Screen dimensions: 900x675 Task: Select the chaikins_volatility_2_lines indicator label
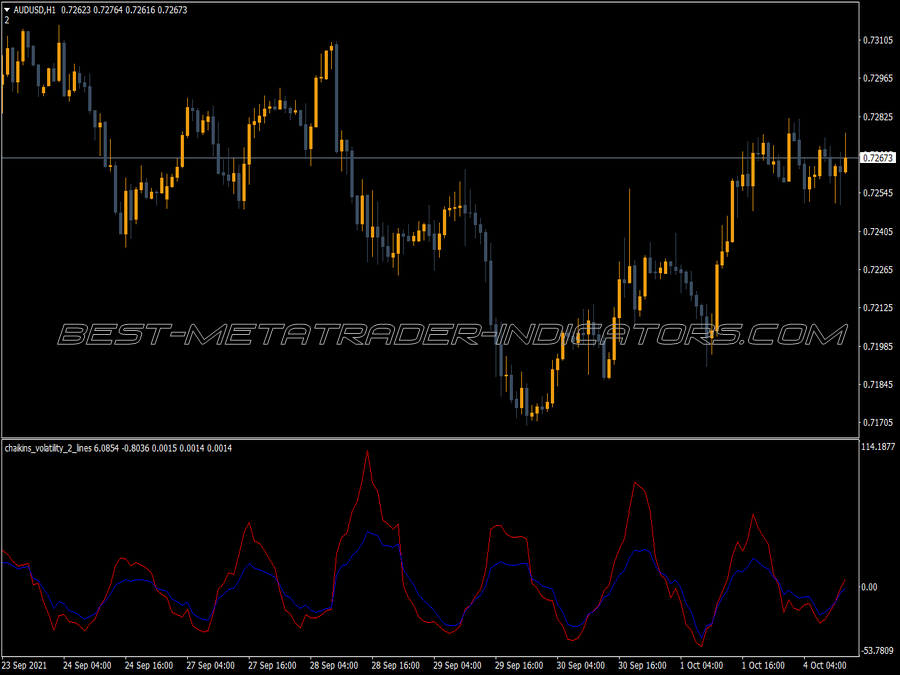48,448
